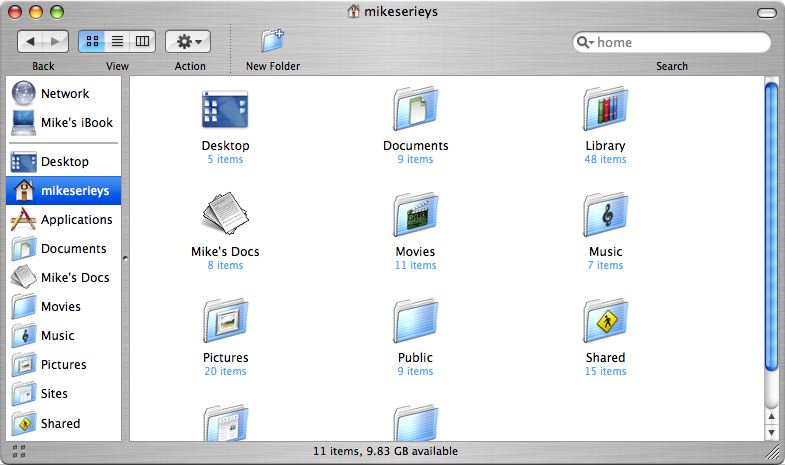Click the toolbar toggle pill button

tap(764, 12)
